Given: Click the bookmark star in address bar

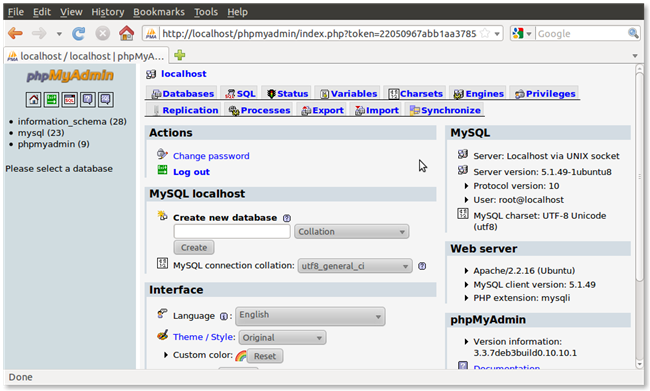Looking at the screenshot, I should pos(485,34).
